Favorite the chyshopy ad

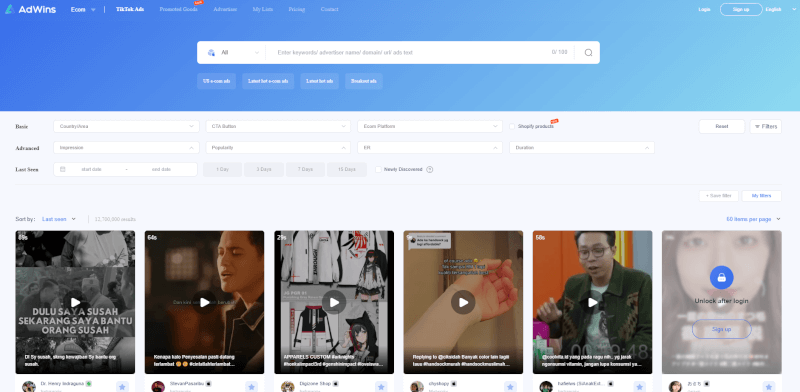[x=510, y=387]
